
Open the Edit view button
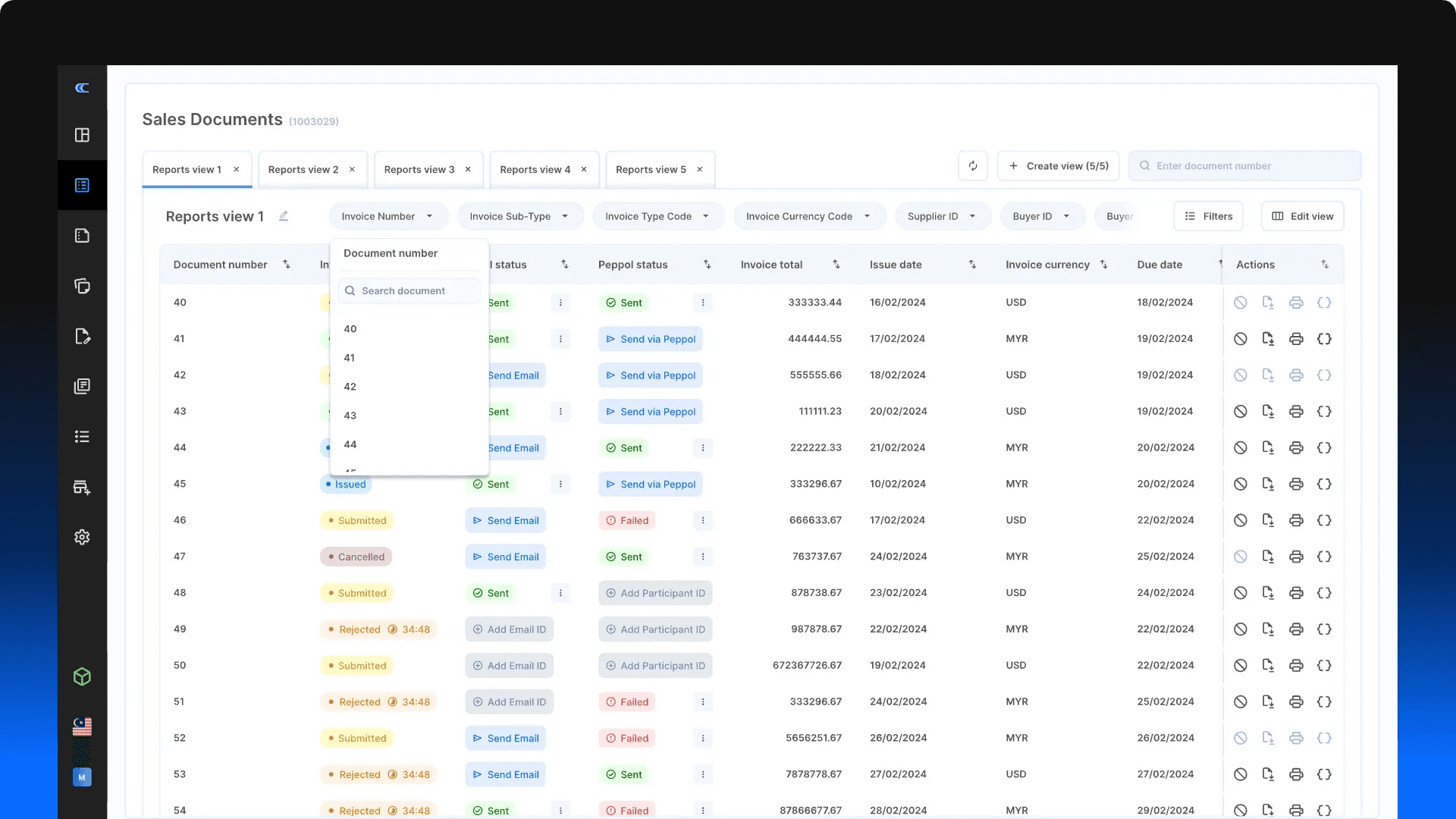click(x=1302, y=216)
